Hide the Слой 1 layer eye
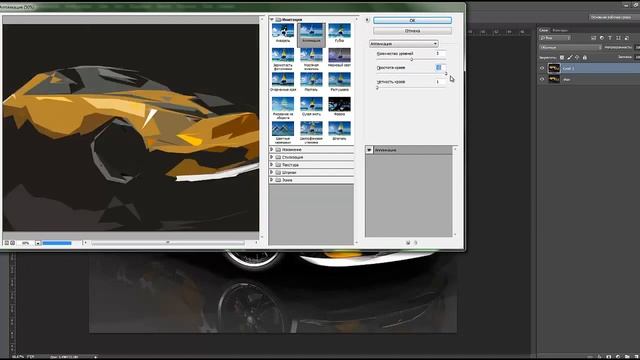640x360 pixels. [542, 68]
